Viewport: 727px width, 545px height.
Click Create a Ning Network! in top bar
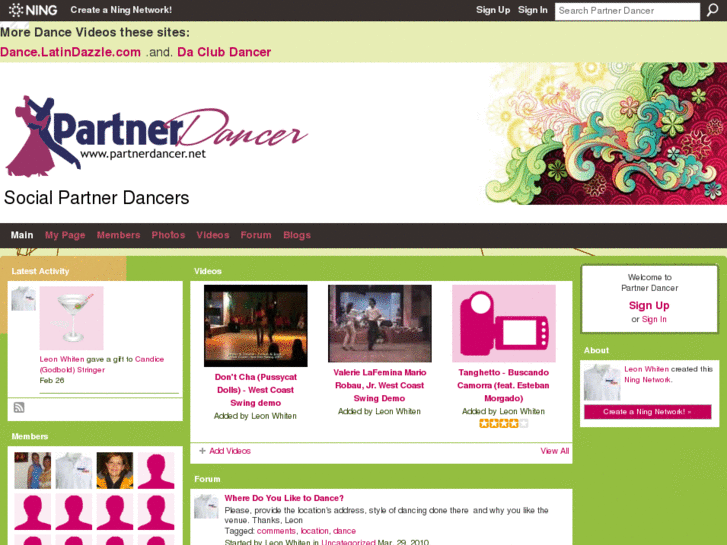[x=121, y=10]
